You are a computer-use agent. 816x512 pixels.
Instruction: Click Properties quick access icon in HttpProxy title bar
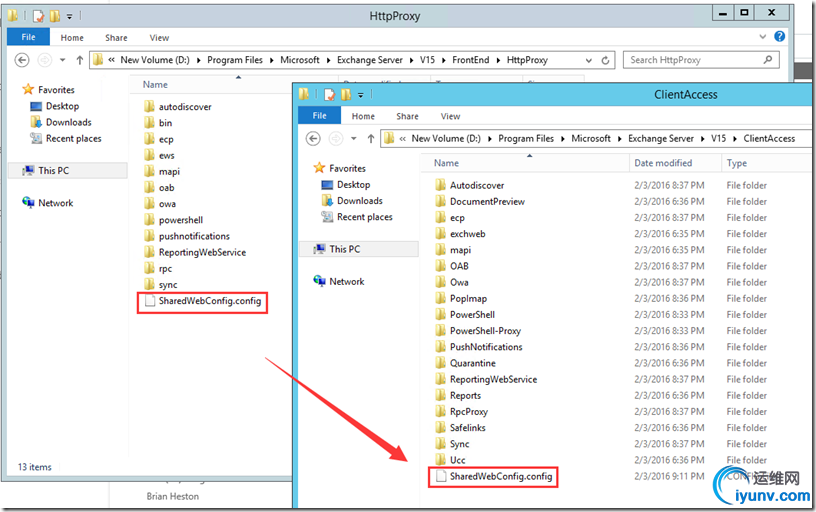39,16
